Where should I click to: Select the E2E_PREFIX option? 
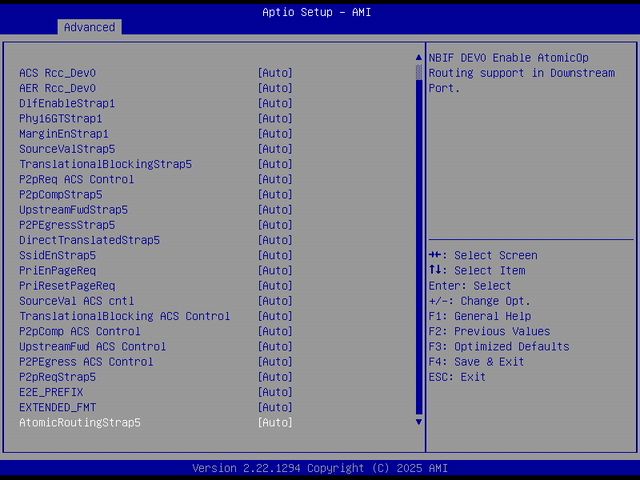pyautogui.click(x=51, y=392)
